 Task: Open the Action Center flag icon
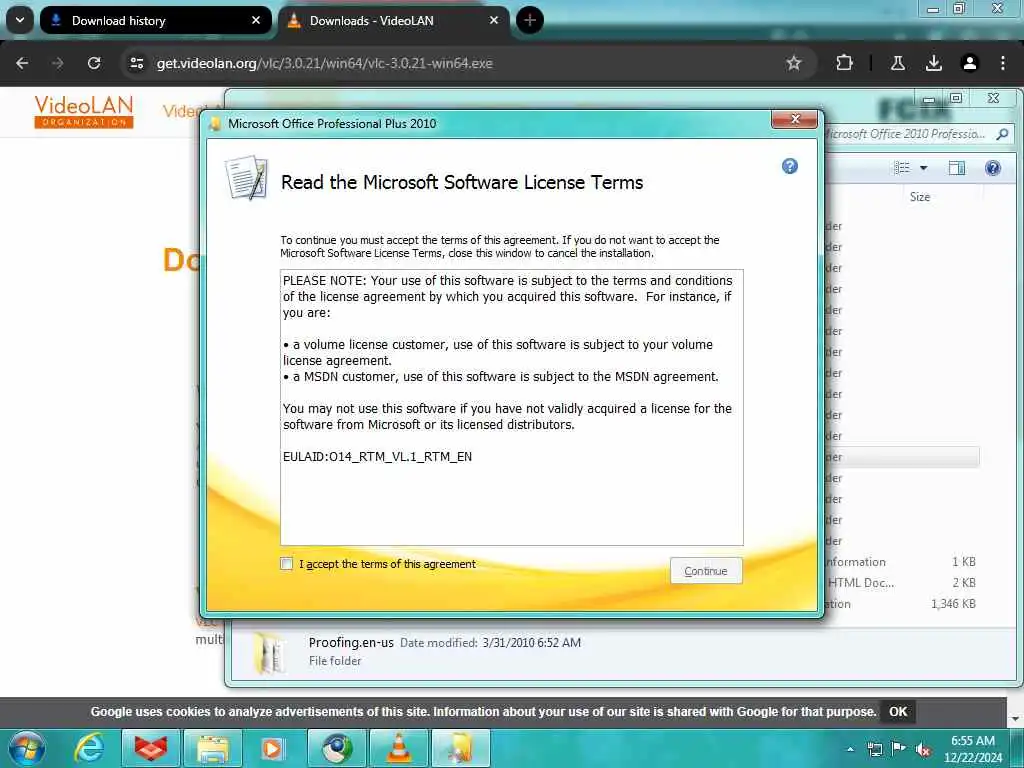[x=899, y=749]
